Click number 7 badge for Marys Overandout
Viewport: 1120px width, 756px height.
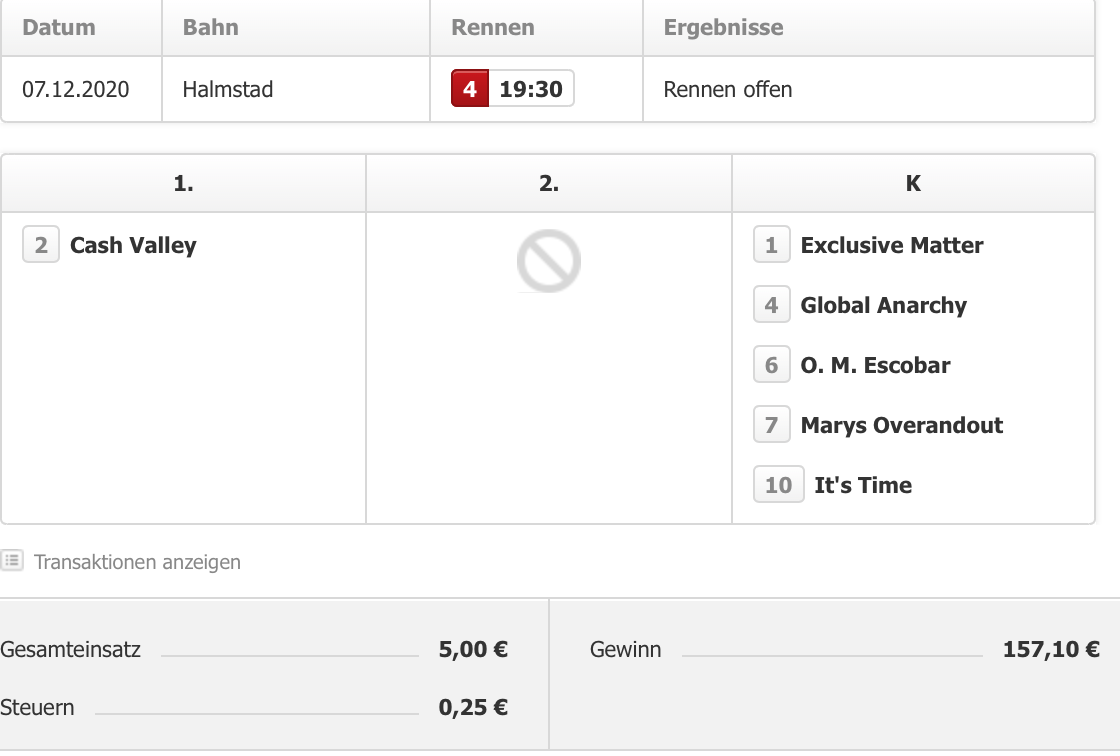tap(771, 425)
